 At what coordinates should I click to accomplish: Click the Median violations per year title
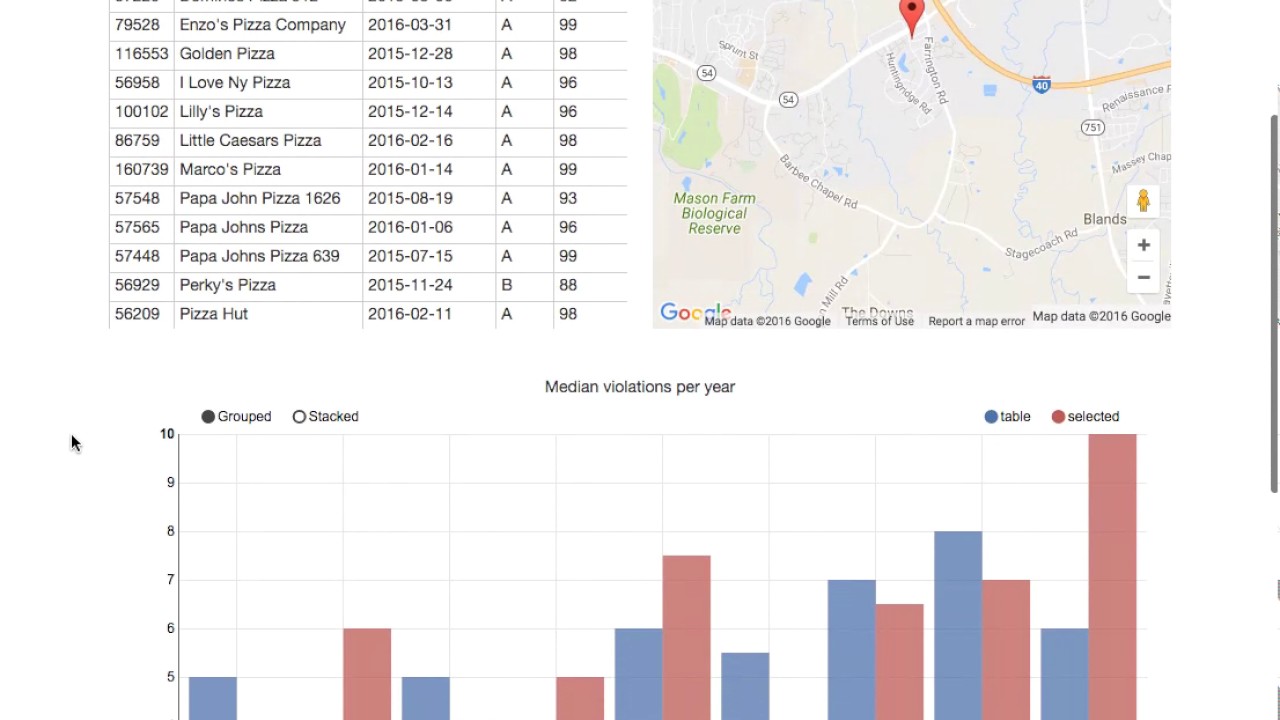640,387
